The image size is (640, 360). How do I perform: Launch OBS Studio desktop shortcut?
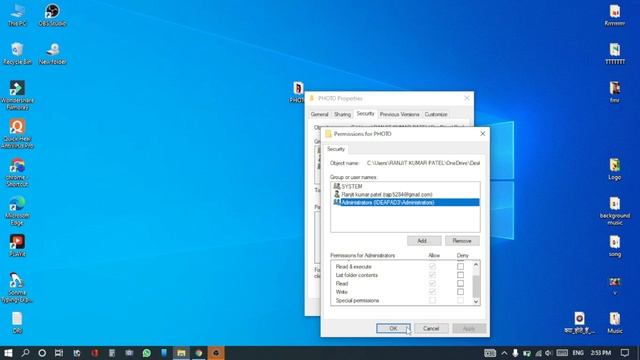pyautogui.click(x=52, y=16)
